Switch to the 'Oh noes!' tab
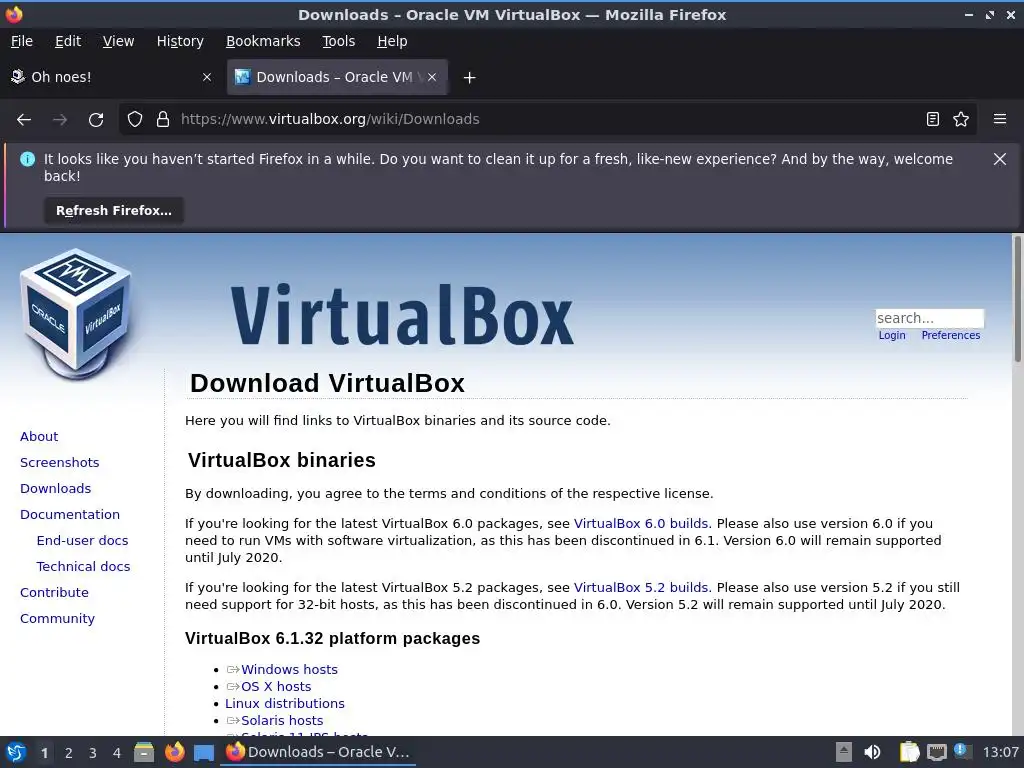The width and height of the screenshot is (1024, 768). pos(111,77)
